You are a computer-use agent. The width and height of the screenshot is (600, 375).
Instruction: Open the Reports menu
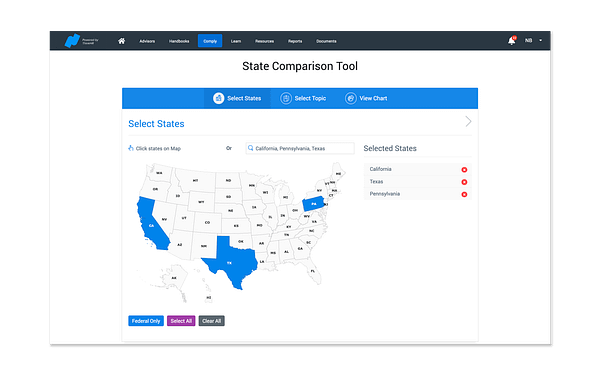(295, 41)
